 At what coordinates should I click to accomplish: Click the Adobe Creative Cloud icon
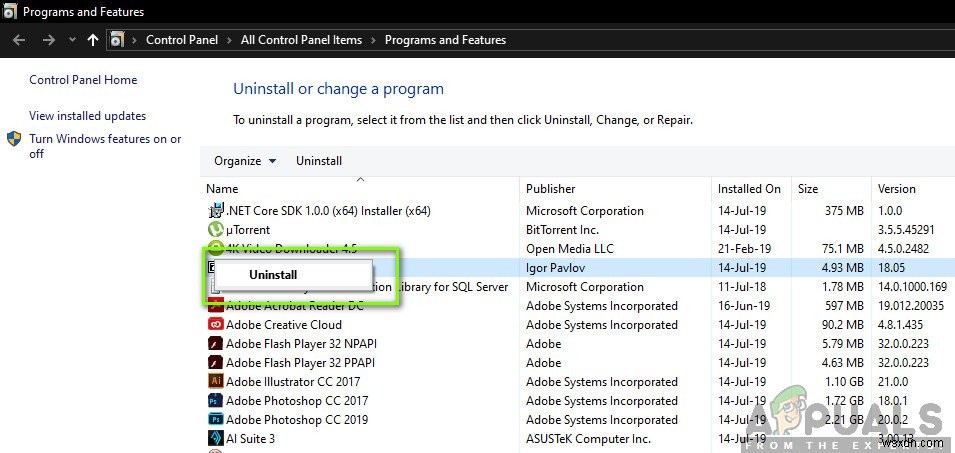(215, 325)
